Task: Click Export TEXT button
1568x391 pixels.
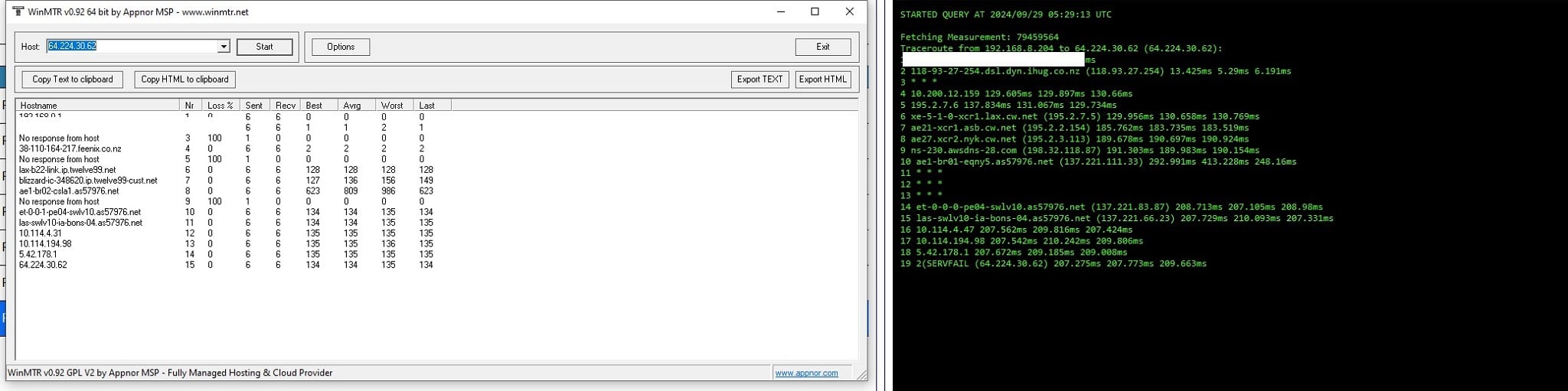Action: point(759,80)
